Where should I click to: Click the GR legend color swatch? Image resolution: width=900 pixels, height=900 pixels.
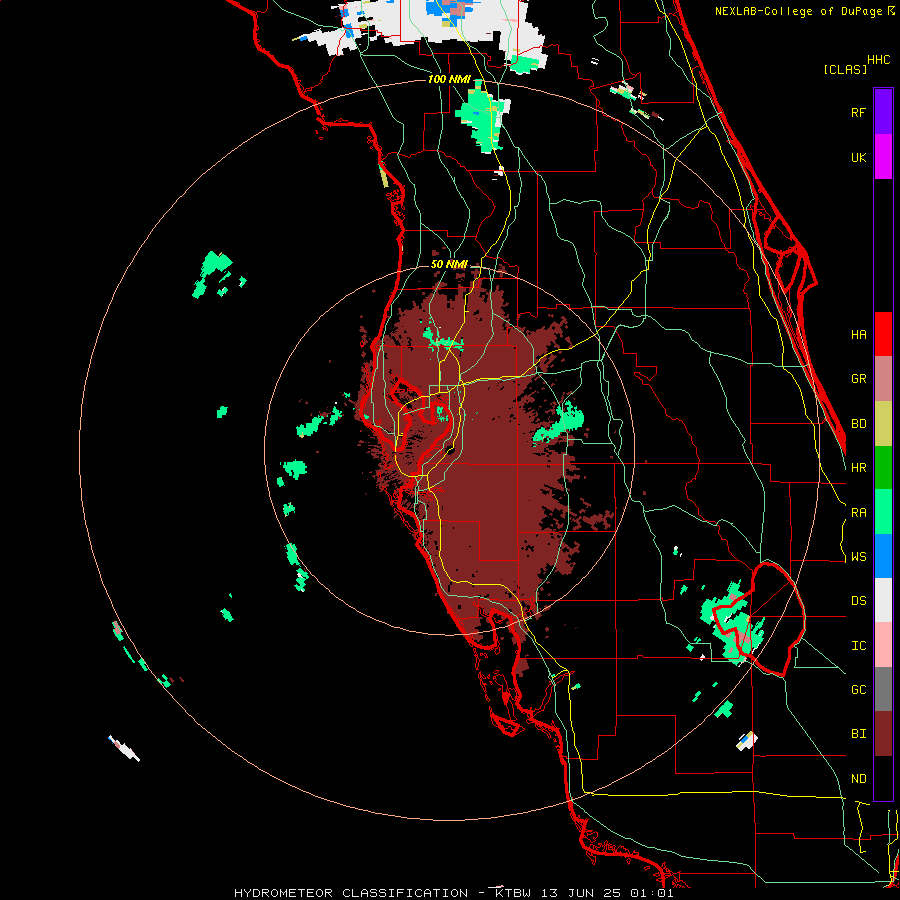883,379
